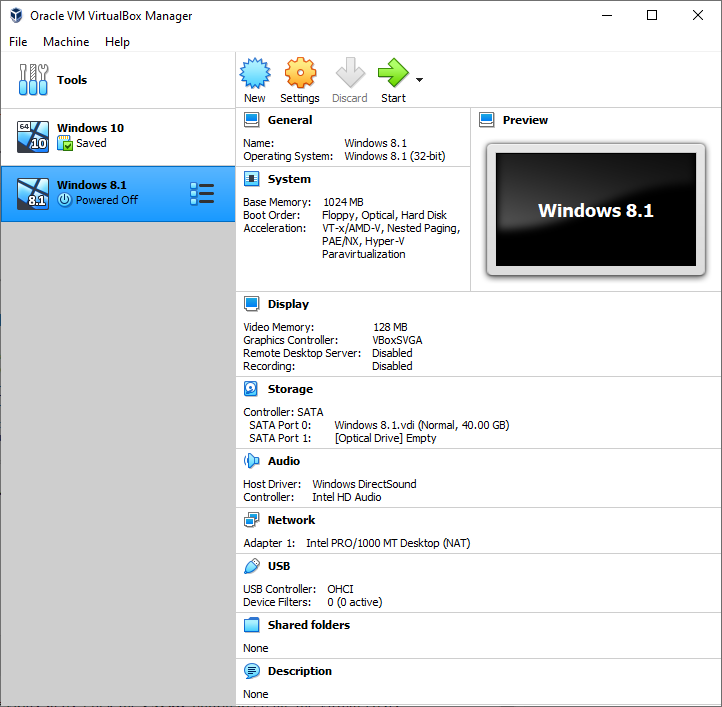Click the Powered Off state icon

point(64,200)
